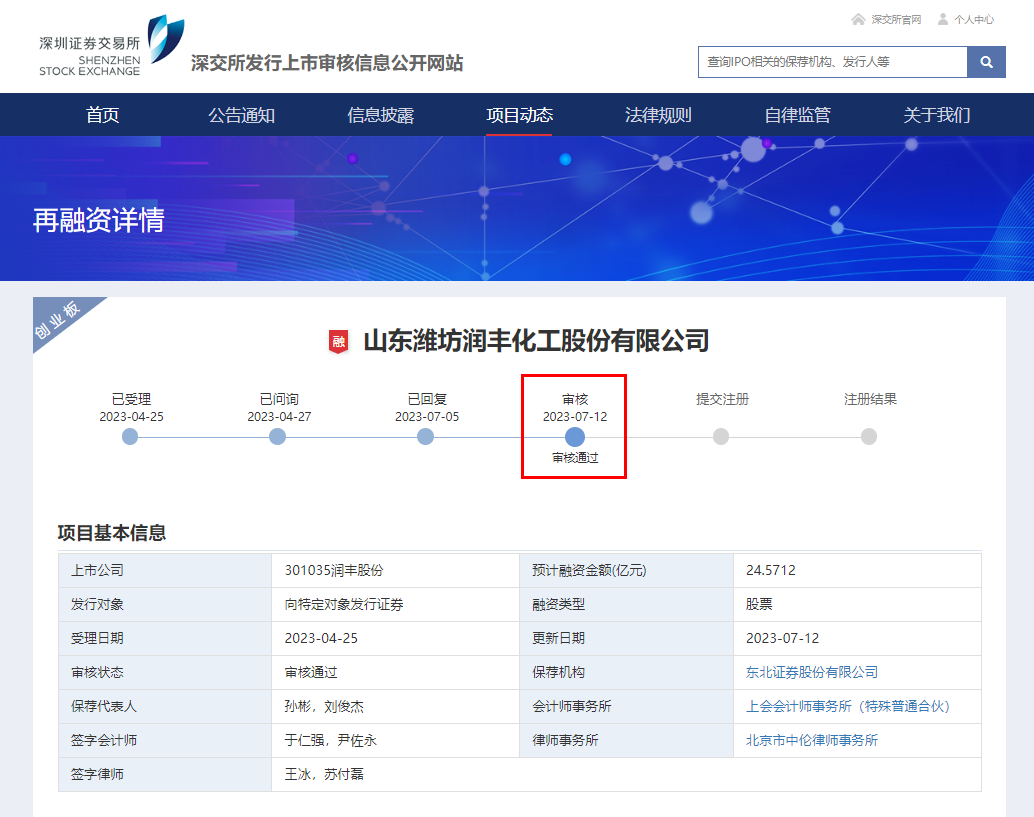Open the 上会会计师事务所 link
The height and width of the screenshot is (817, 1034).
(x=847, y=707)
